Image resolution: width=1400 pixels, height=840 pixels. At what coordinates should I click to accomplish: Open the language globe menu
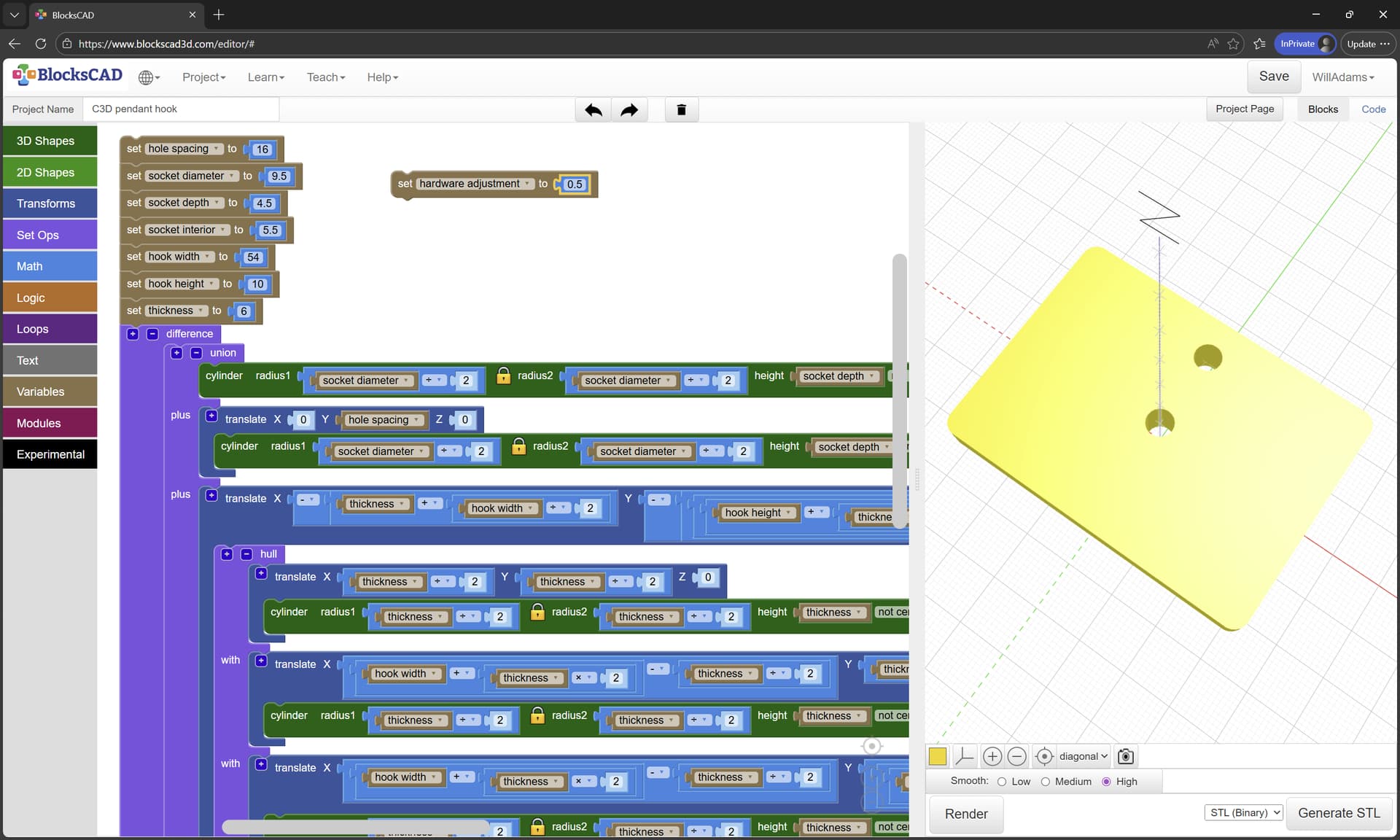point(149,77)
